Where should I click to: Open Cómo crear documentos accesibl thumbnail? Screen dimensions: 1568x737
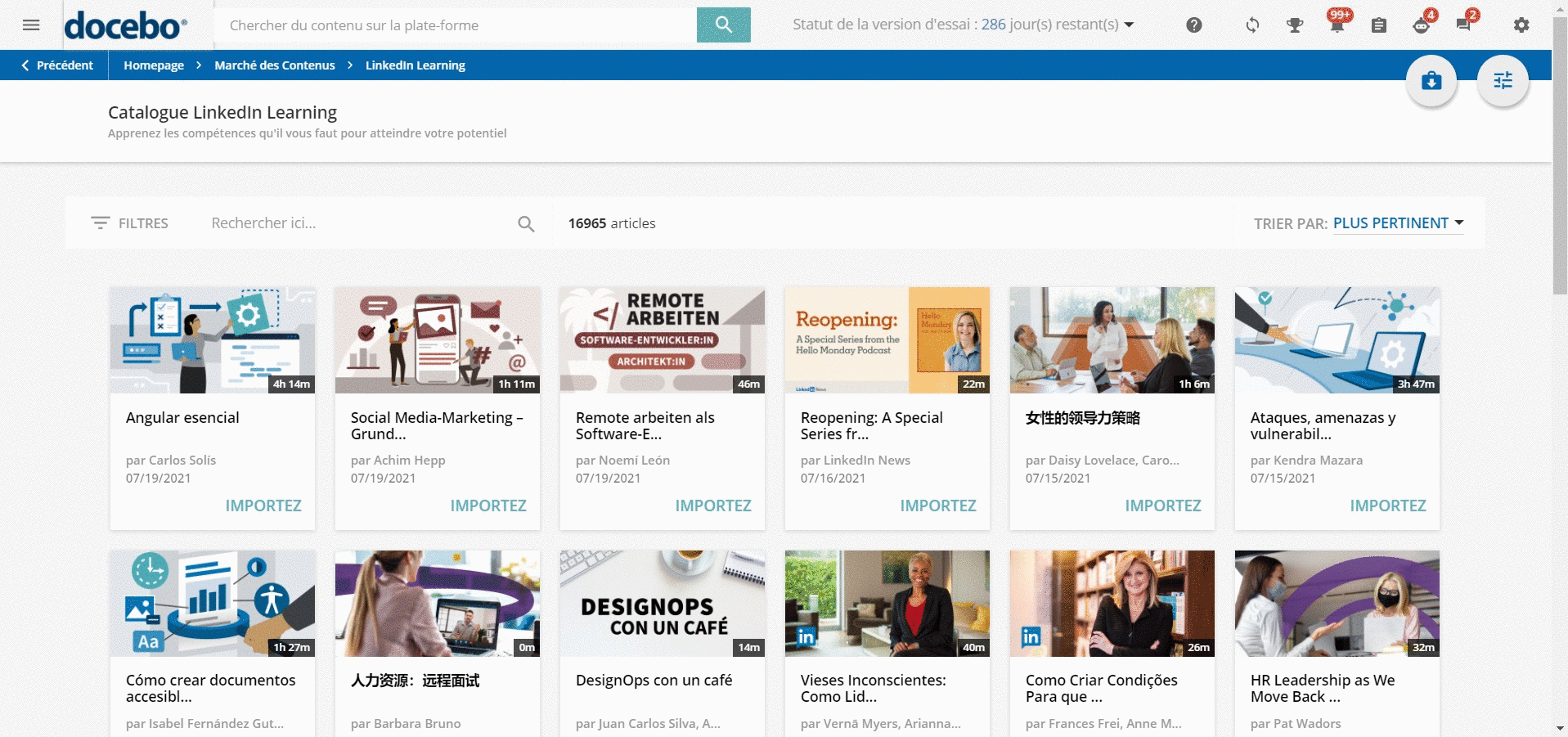coord(213,604)
